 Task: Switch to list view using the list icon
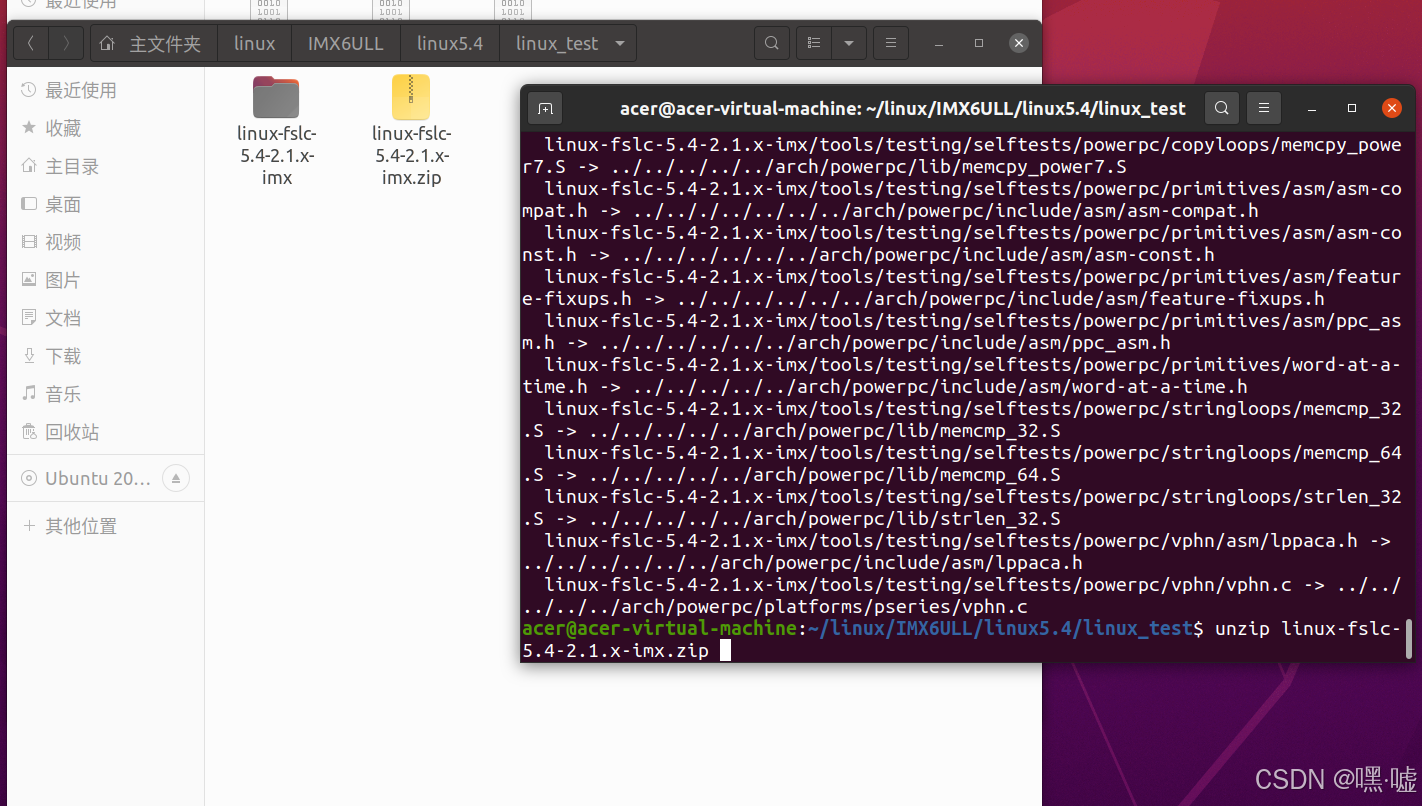point(812,42)
